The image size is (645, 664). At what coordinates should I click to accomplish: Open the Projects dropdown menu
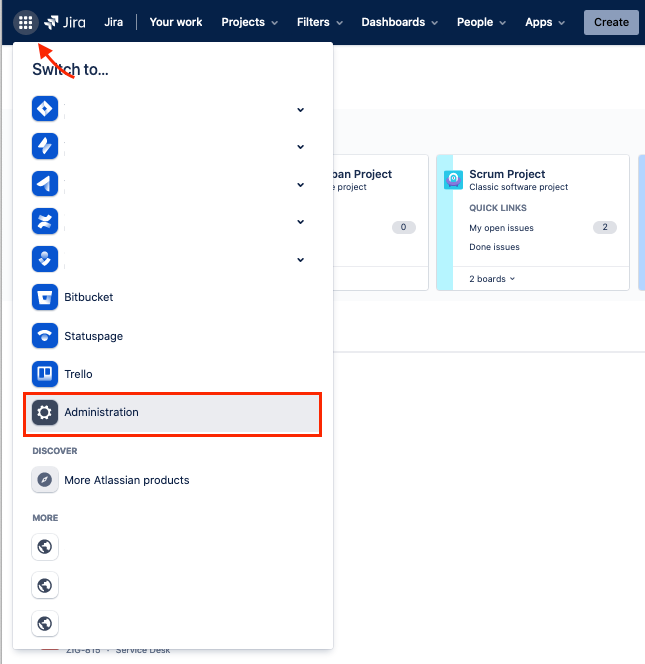tap(249, 22)
